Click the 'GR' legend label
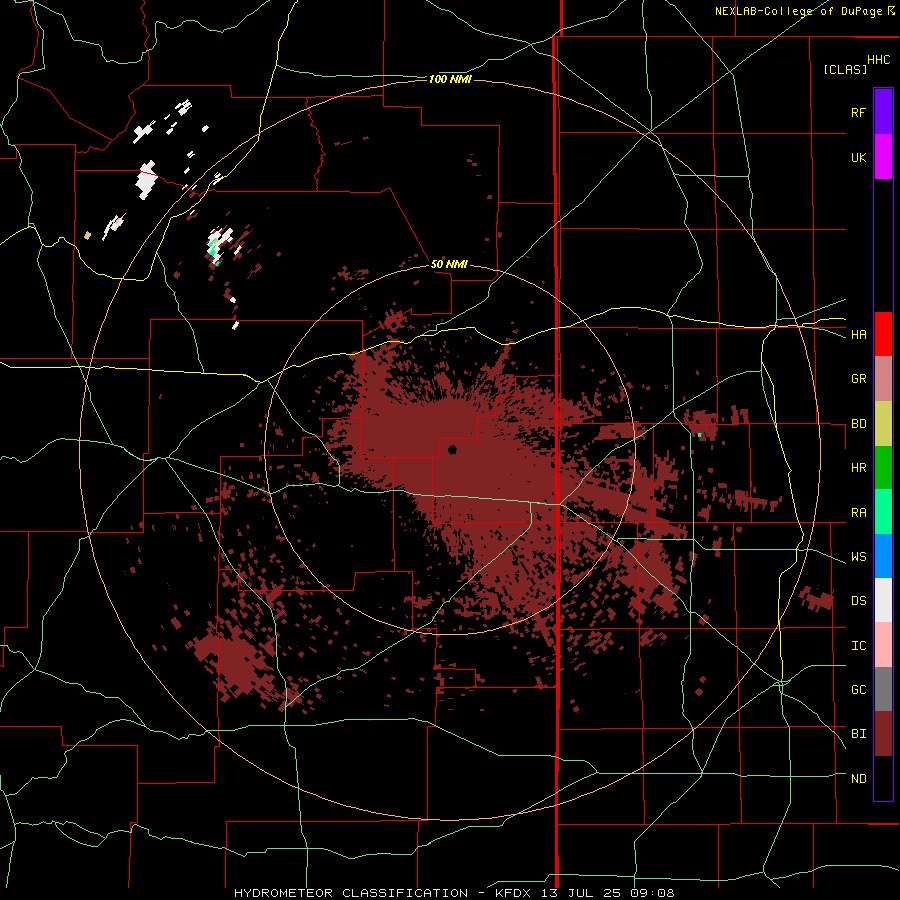Screen dimensions: 900x900 click(x=858, y=379)
